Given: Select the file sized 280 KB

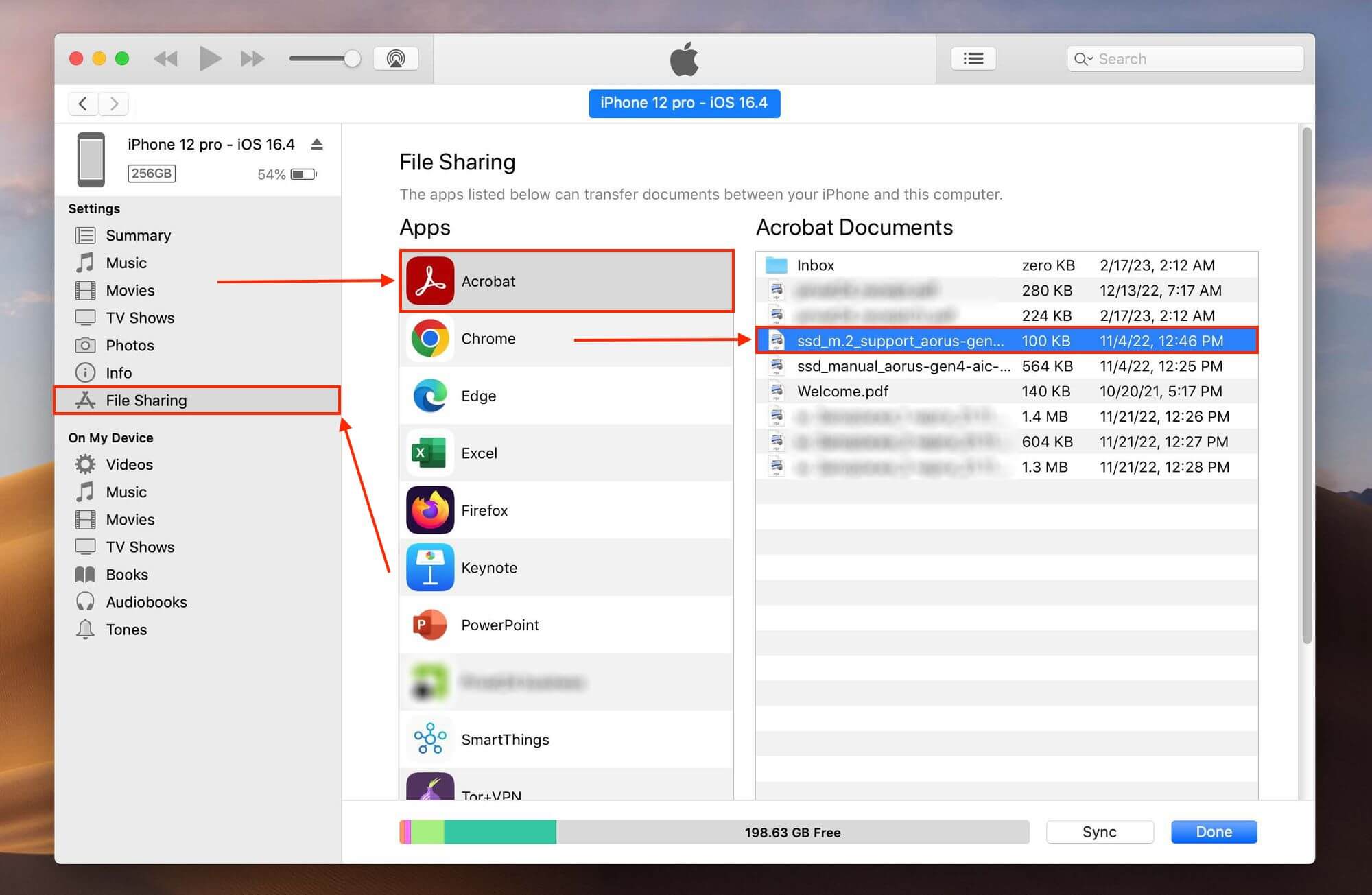Looking at the screenshot, I should (1006, 290).
